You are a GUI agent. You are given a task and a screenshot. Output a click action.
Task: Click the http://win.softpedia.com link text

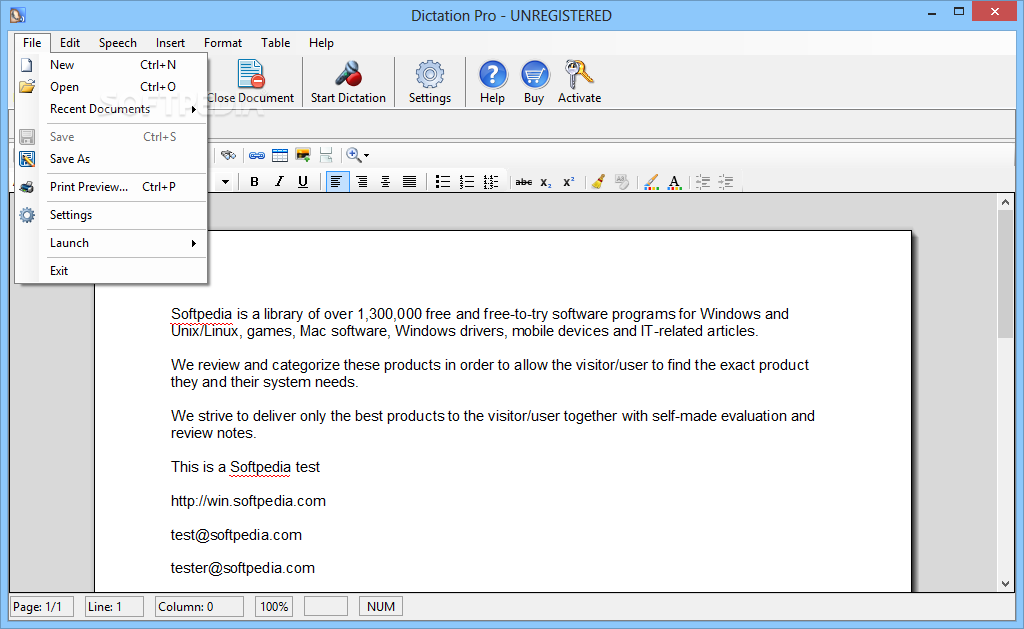pyautogui.click(x=248, y=501)
